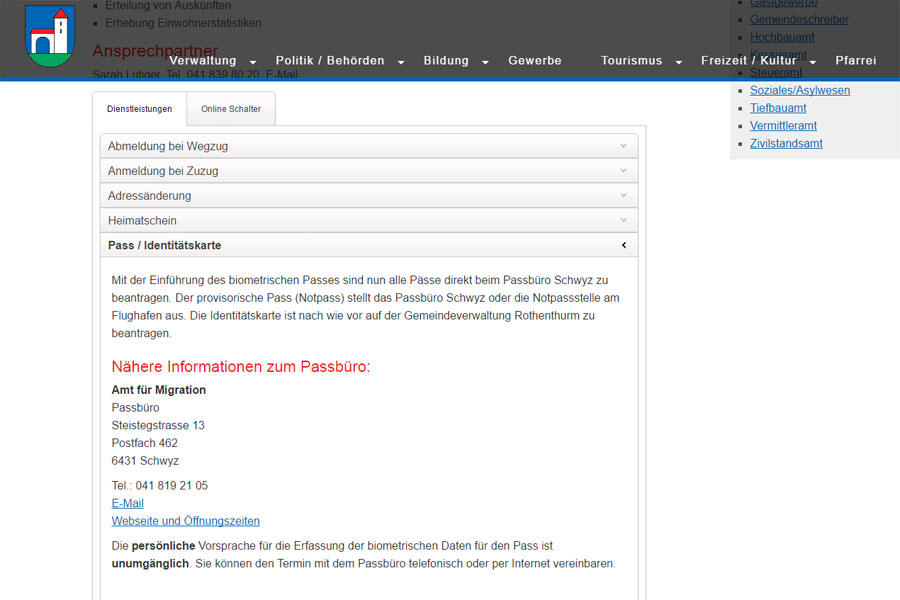Open the Vermittleramt sidebar link
This screenshot has width=900, height=600.
pos(783,126)
